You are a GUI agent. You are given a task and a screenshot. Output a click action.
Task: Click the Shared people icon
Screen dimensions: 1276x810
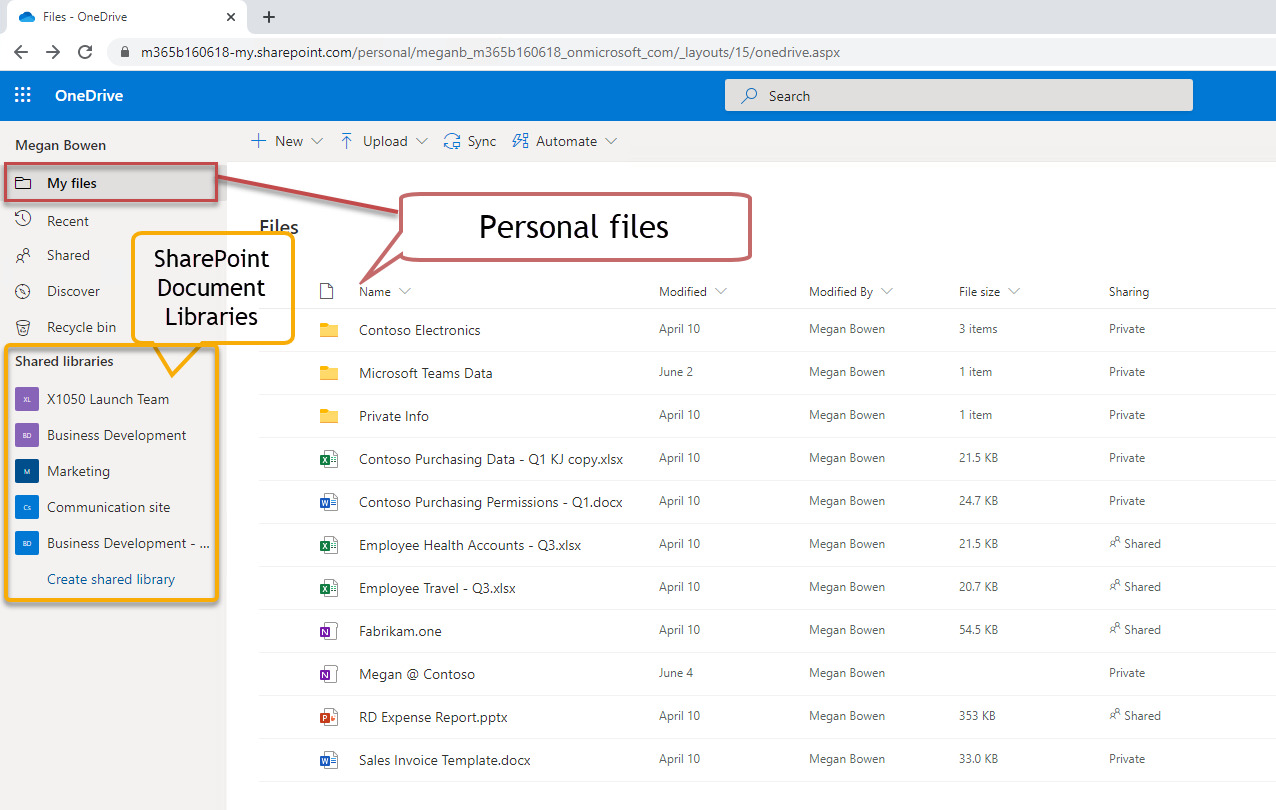pos(23,255)
